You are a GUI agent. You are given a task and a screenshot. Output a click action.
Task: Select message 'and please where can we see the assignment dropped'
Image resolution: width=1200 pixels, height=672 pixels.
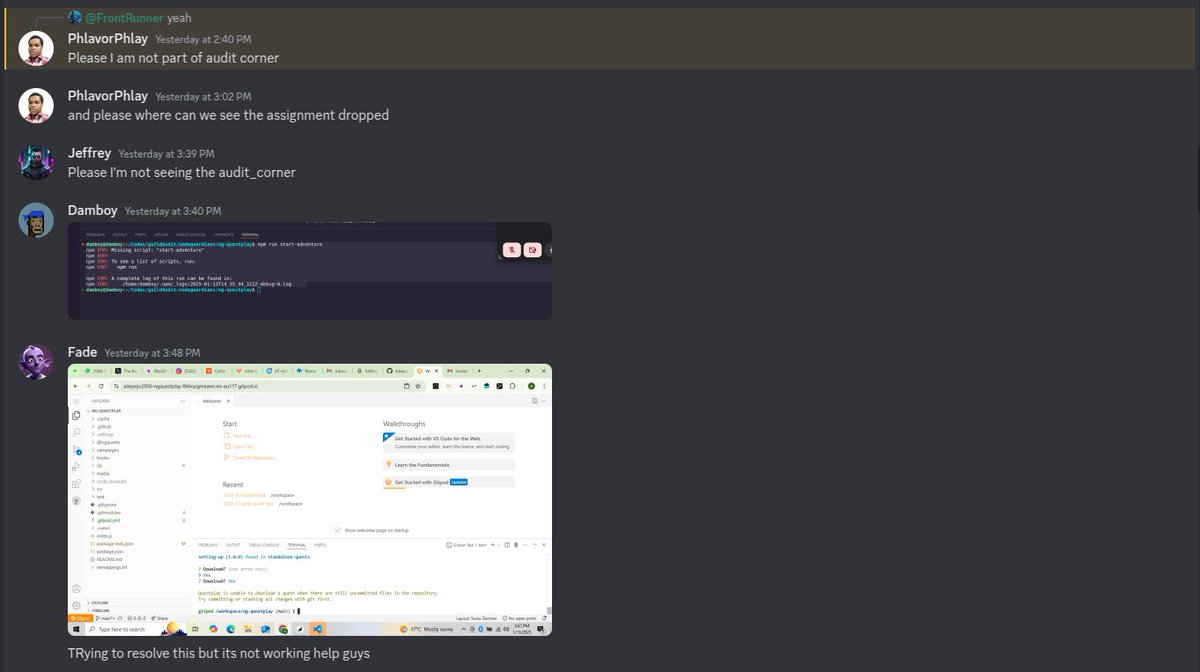click(228, 115)
